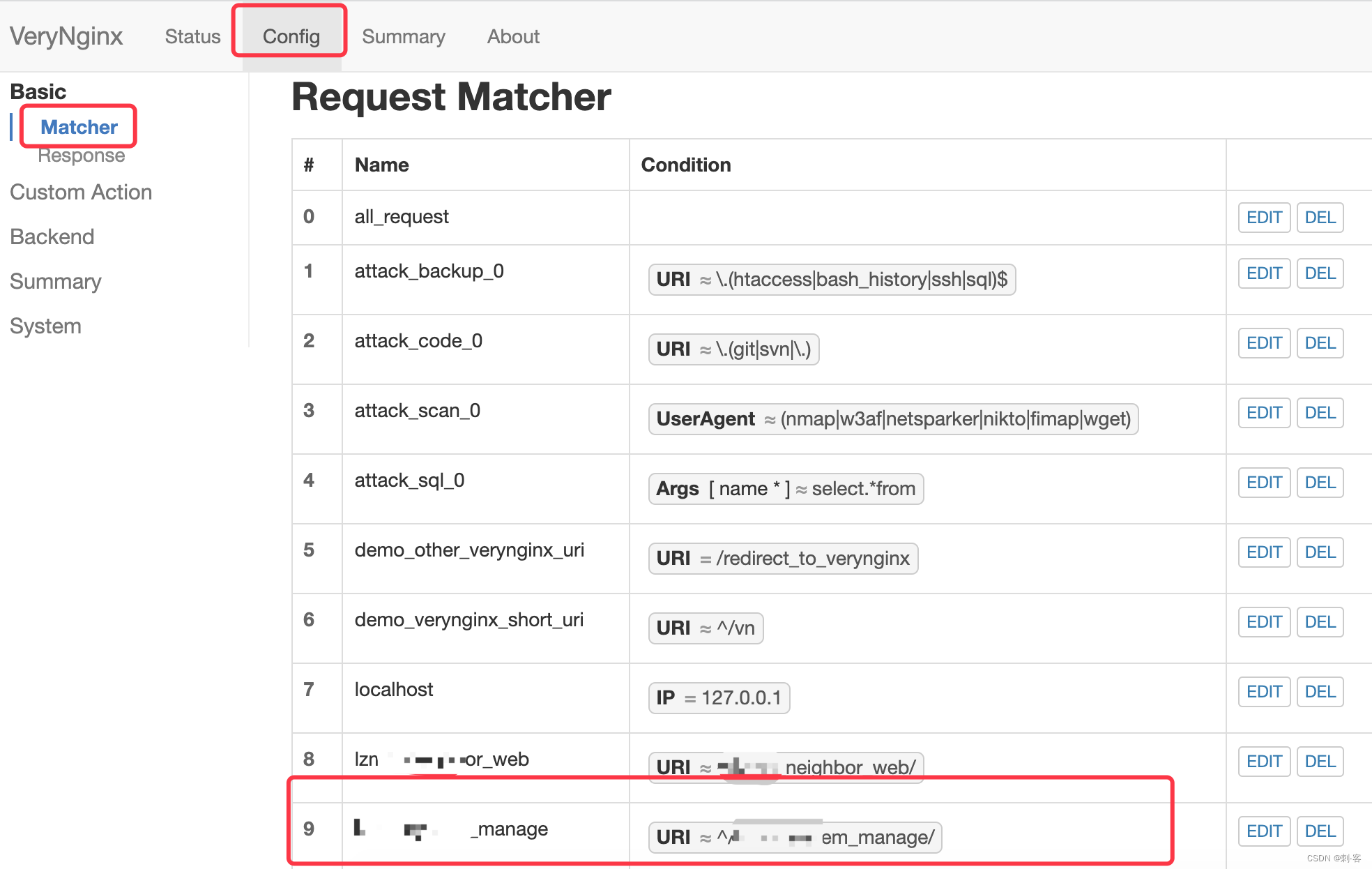
Task: Delete the demo_other_verynginx_uri matcher
Action: click(1320, 552)
